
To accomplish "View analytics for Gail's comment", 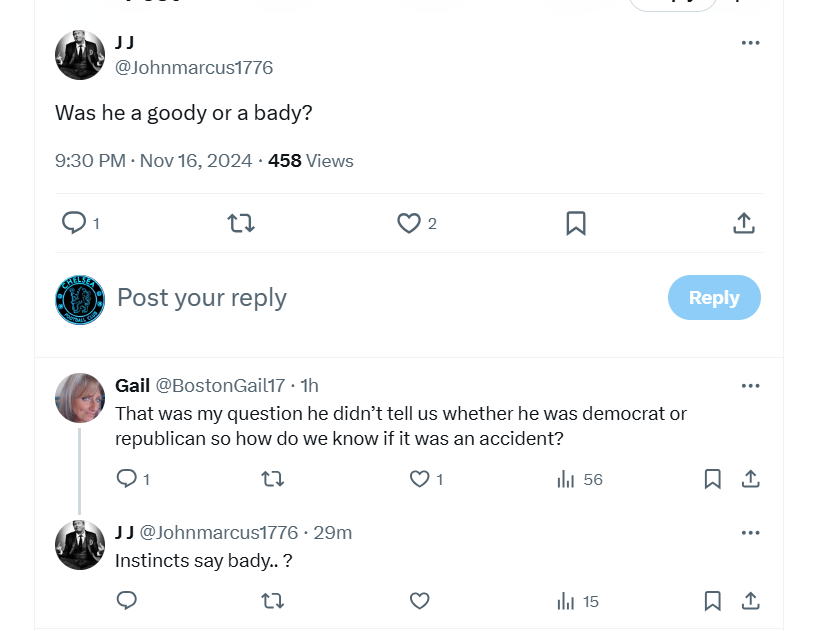I will 567,479.
